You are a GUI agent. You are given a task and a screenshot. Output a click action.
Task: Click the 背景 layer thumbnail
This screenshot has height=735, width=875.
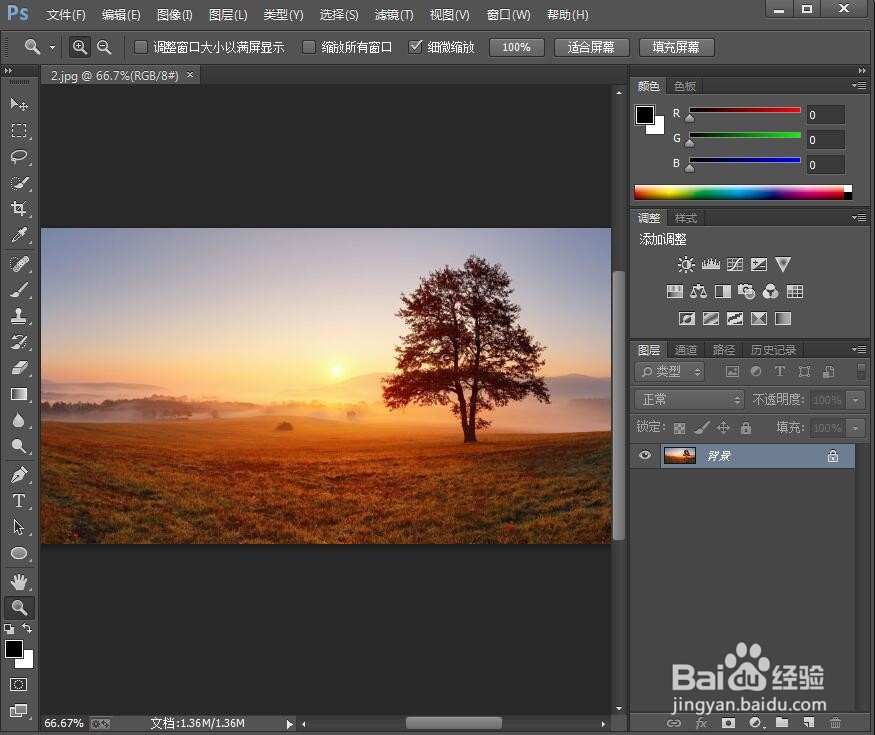tap(679, 455)
